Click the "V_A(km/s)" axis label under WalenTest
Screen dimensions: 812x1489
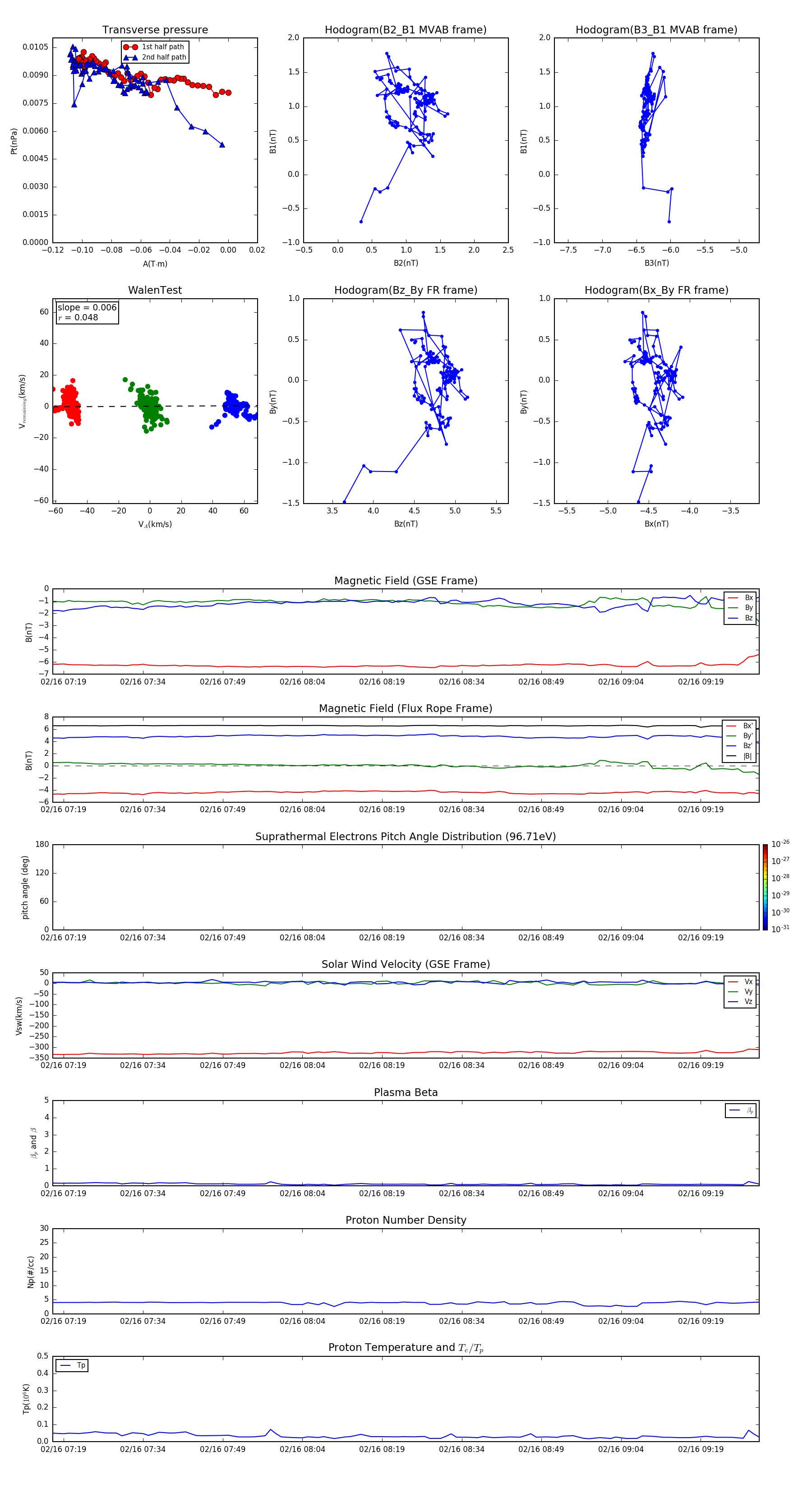(155, 524)
